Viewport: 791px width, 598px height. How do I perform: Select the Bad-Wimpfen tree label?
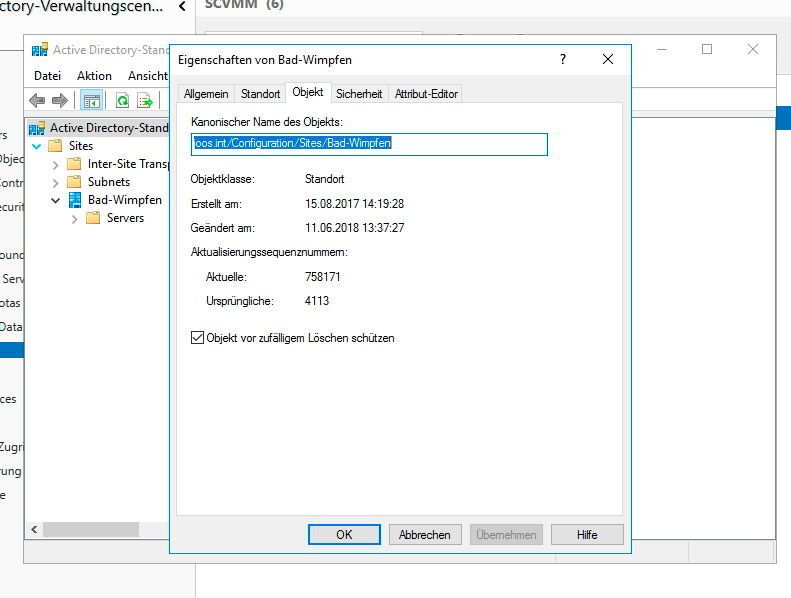[125, 200]
